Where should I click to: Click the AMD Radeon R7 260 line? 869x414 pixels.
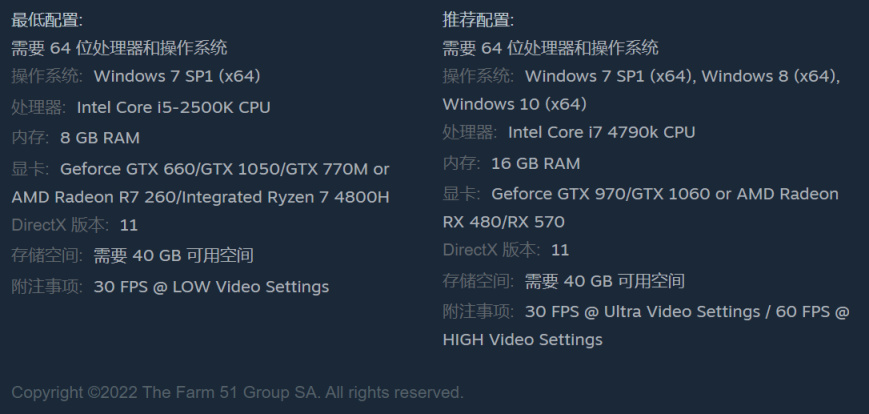pyautogui.click(x=200, y=197)
